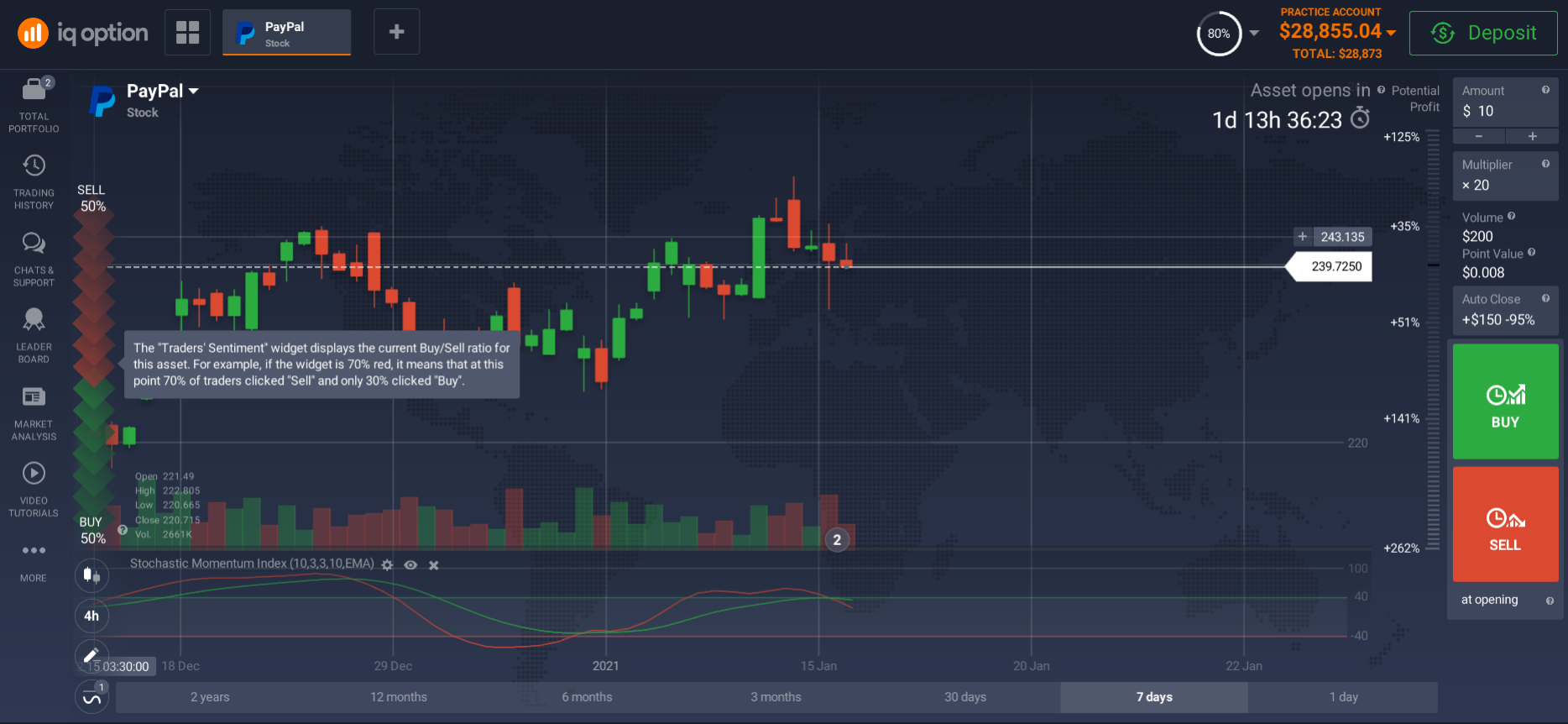Click the red SELL button
The height and width of the screenshot is (724, 1568).
pyautogui.click(x=1505, y=524)
